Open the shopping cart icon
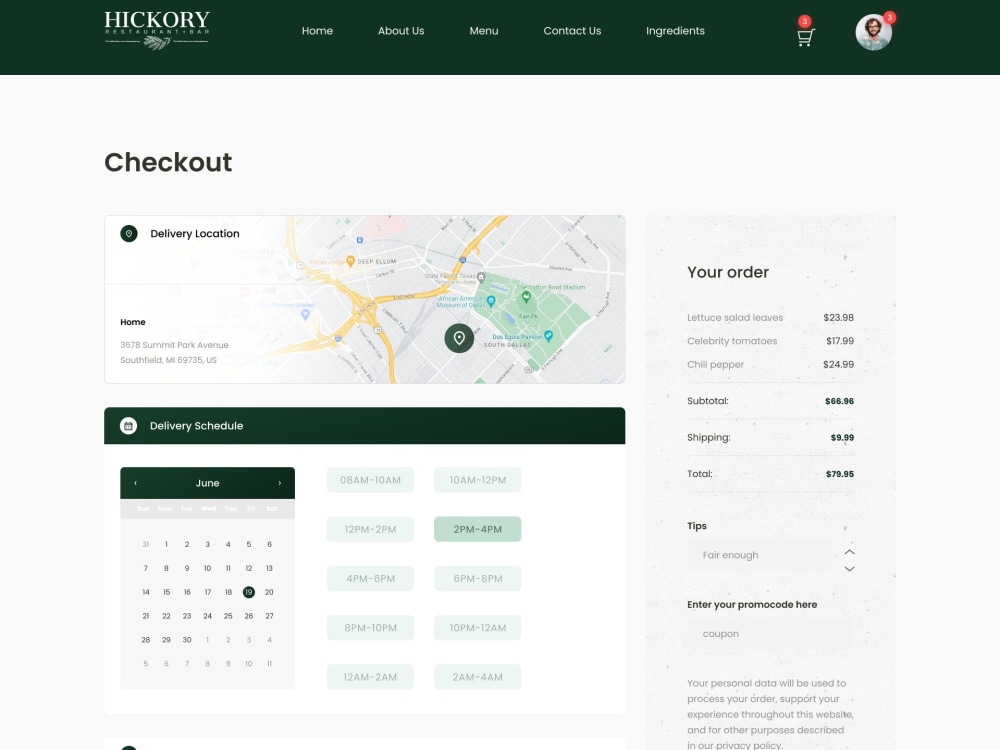This screenshot has width=1000, height=750. 805,37
